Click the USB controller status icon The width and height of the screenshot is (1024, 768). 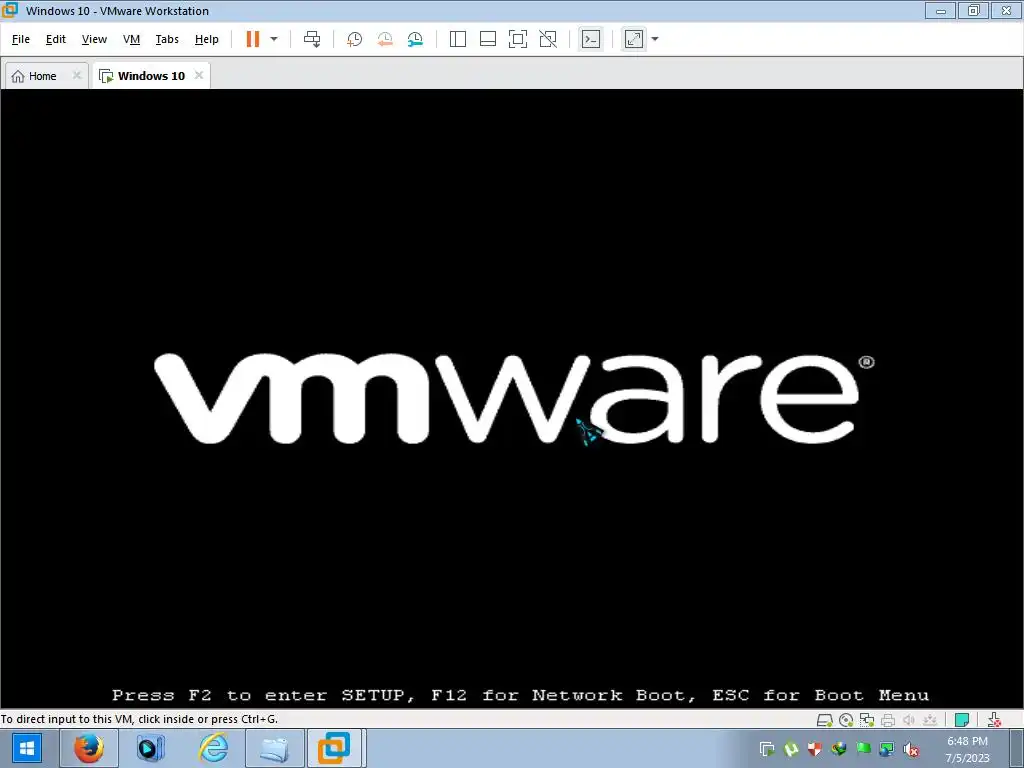click(x=930, y=720)
